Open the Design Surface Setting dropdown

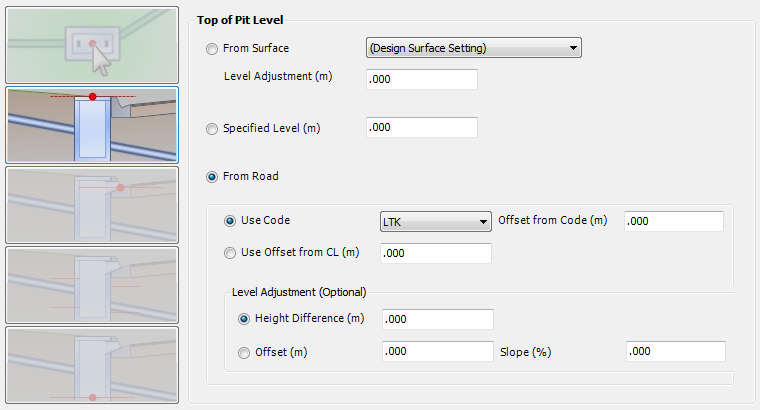[474, 47]
